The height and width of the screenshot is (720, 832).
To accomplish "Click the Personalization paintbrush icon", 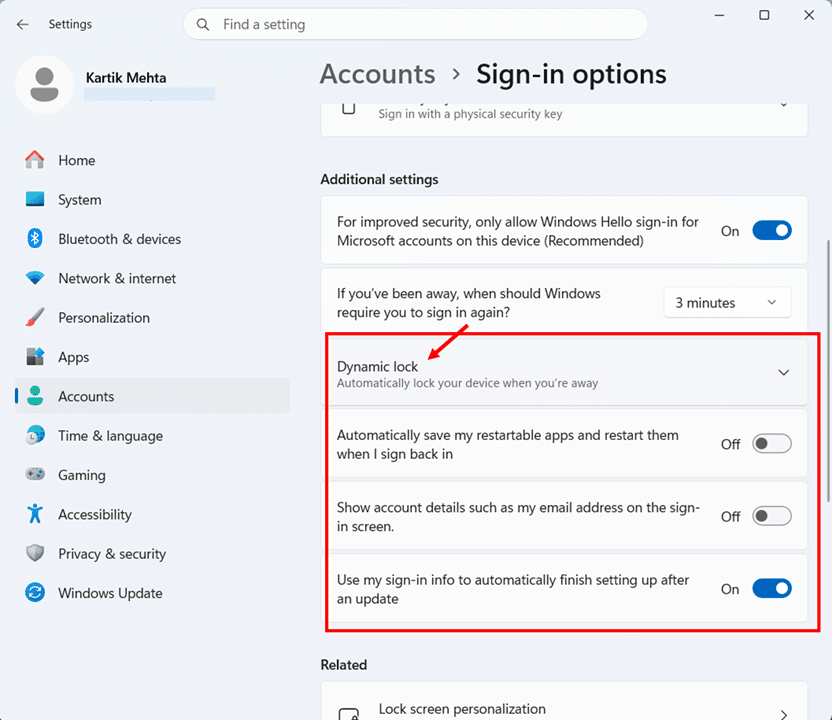I will tap(35, 317).
